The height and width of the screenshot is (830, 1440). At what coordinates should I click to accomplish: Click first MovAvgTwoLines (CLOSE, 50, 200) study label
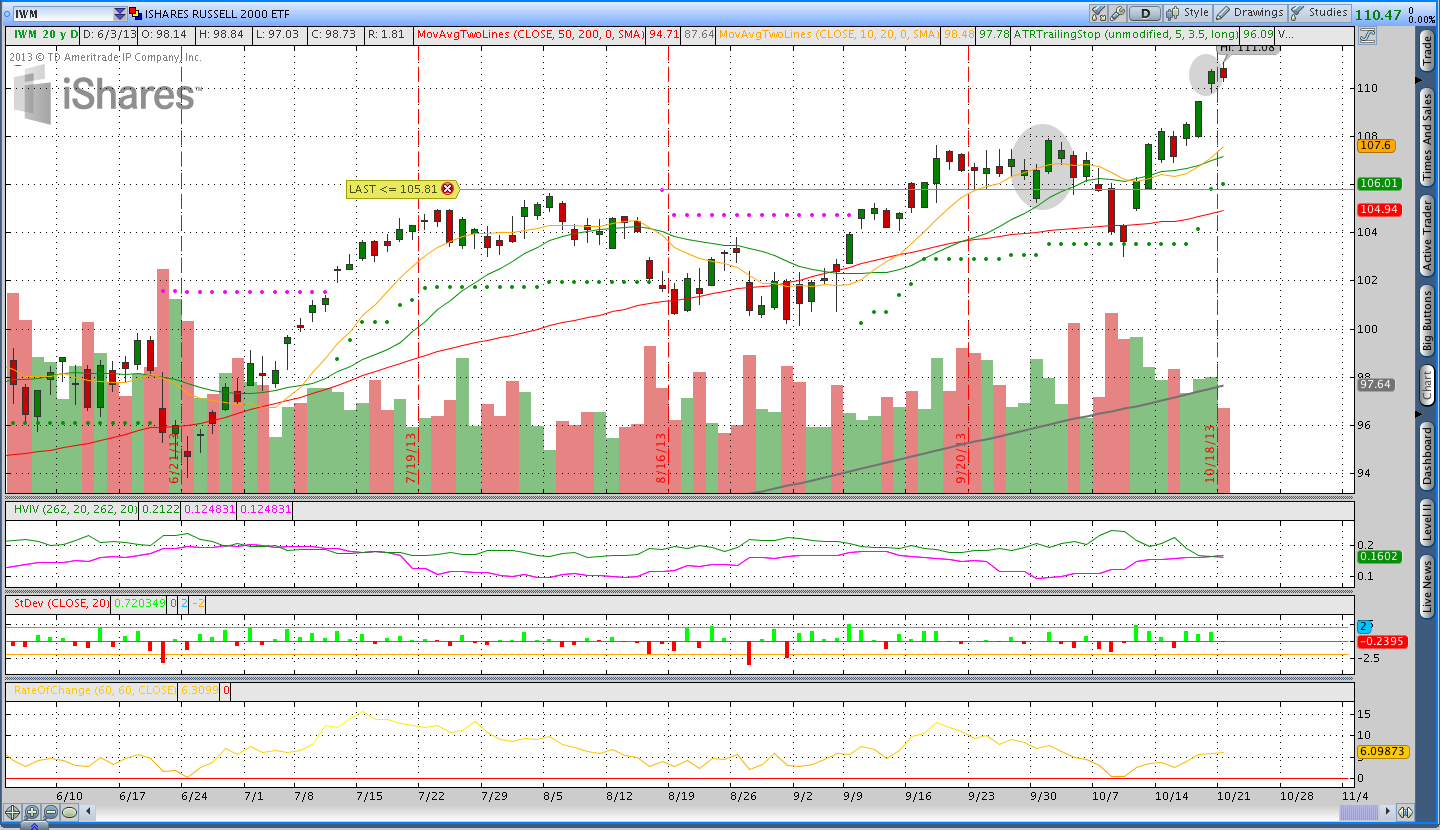click(530, 34)
